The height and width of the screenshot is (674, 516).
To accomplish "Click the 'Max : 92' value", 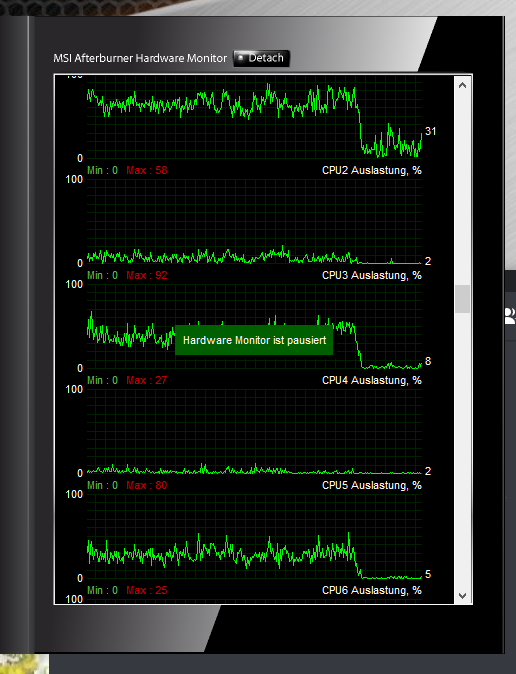I will [x=147, y=275].
